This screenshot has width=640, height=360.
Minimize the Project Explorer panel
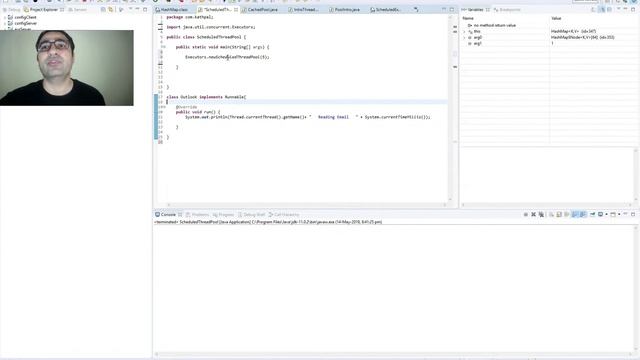pyautogui.click(x=138, y=9)
